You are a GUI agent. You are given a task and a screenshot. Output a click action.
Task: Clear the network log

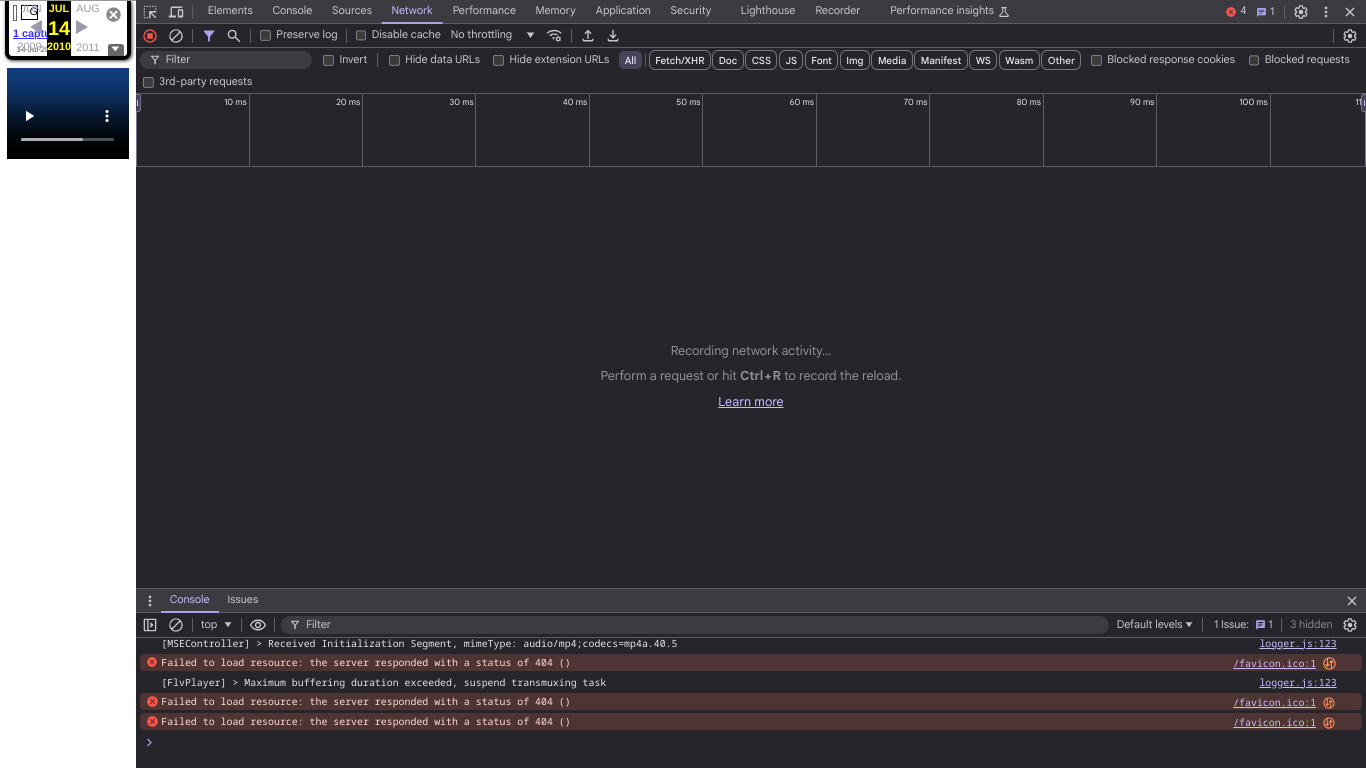176,35
